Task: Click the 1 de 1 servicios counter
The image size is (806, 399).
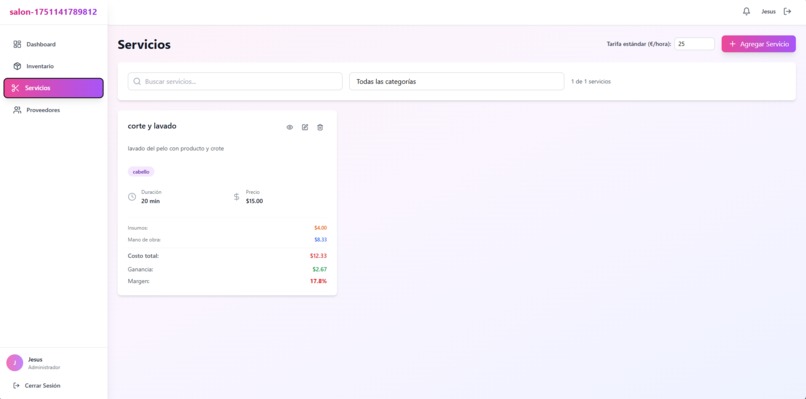Action: coord(591,81)
